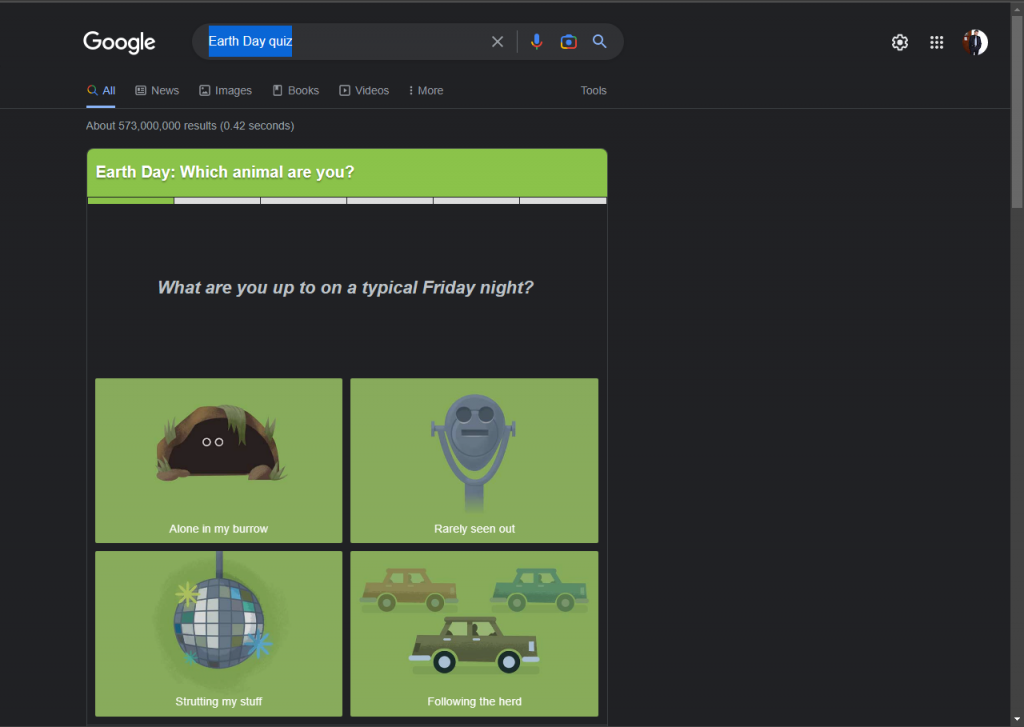
Task: Choose the 'Following the herd' label
Action: coord(474,701)
